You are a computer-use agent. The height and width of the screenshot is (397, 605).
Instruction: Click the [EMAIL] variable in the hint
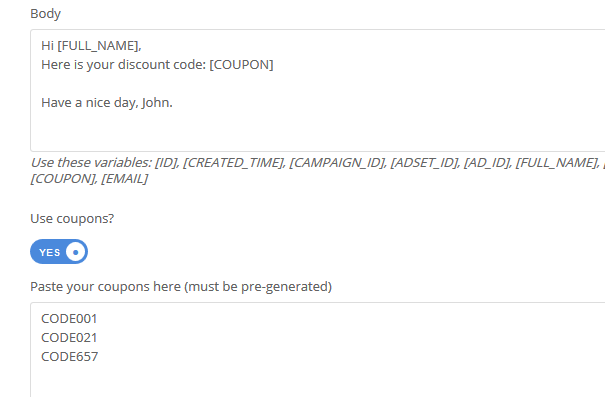click(124, 179)
